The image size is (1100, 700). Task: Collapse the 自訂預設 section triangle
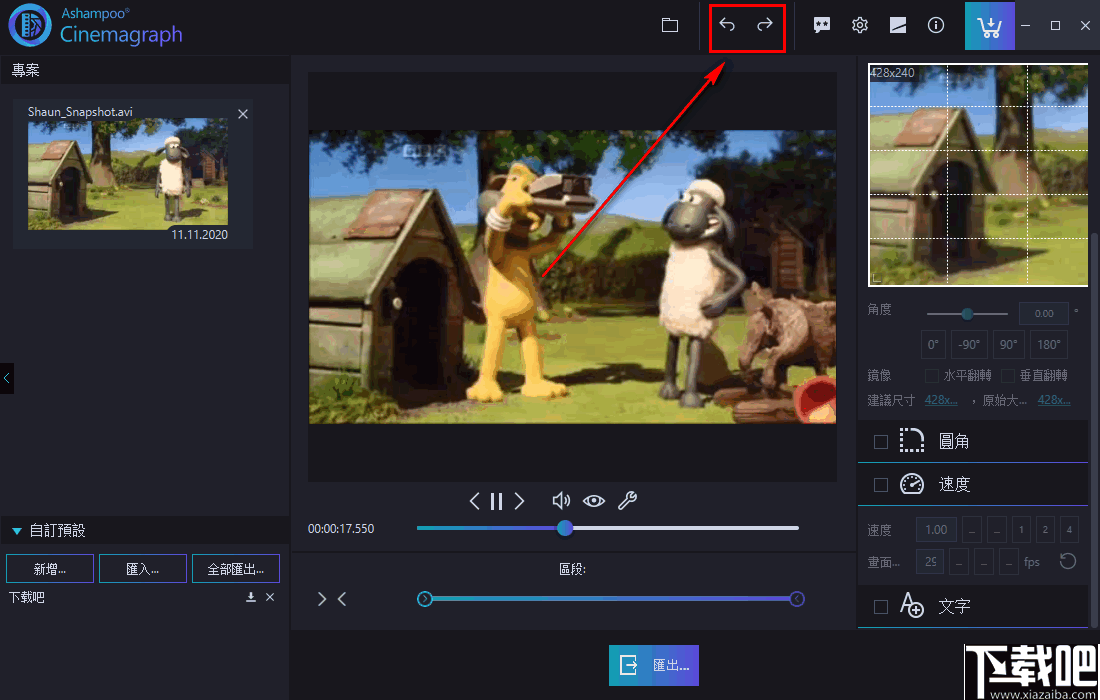point(17,531)
